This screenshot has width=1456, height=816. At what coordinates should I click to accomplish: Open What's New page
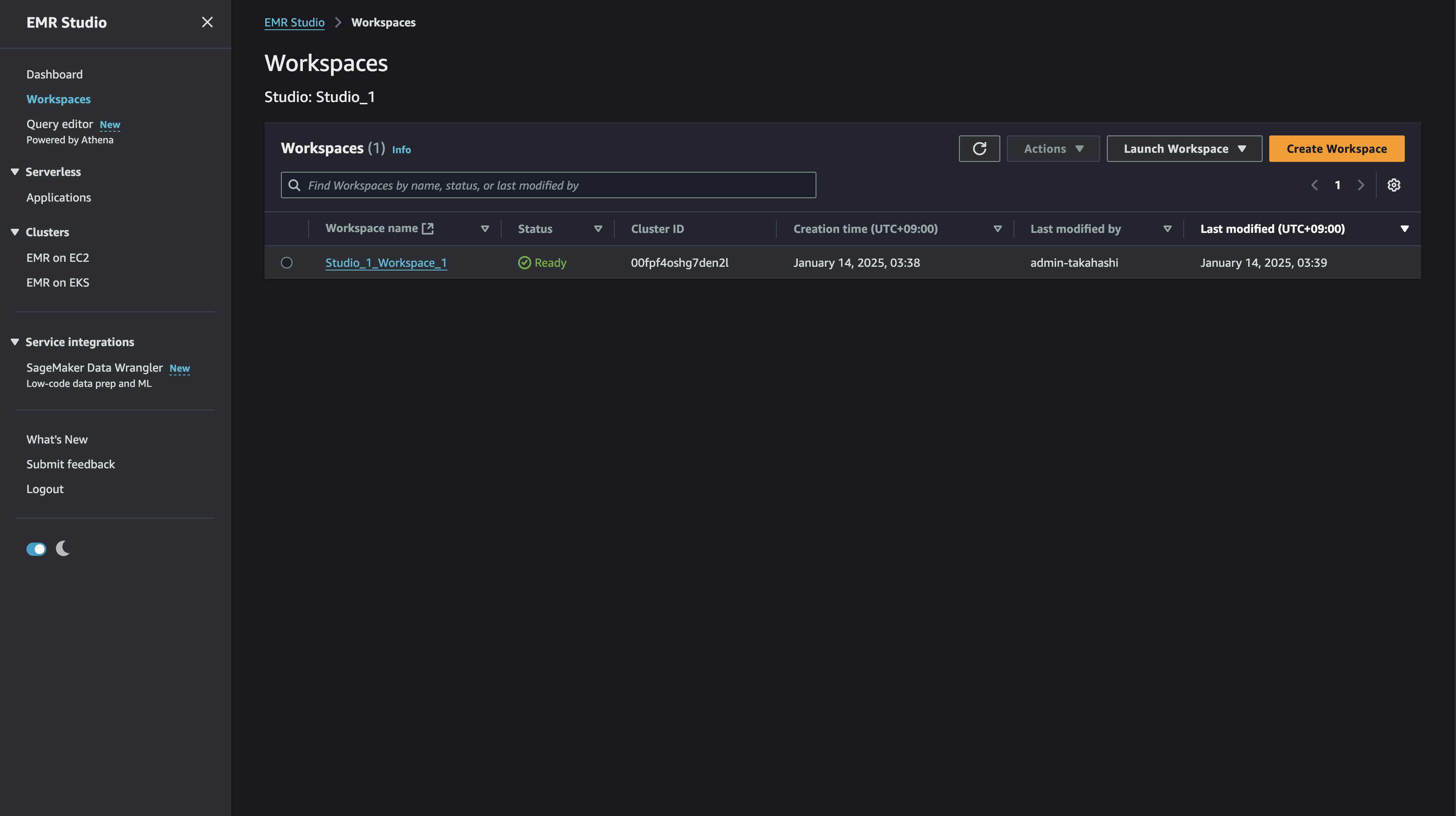point(57,439)
